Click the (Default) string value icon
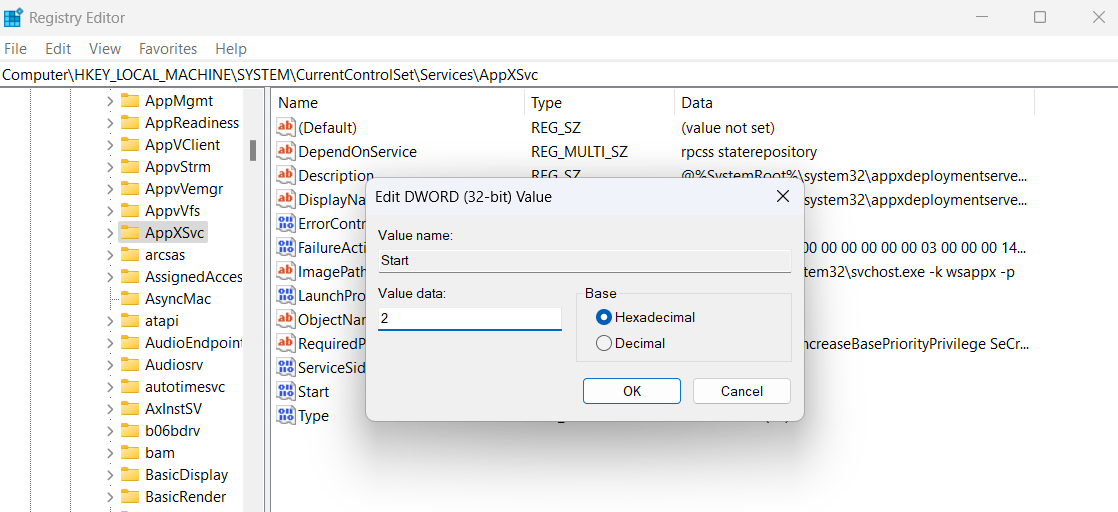The image size is (1118, 512). (x=286, y=128)
